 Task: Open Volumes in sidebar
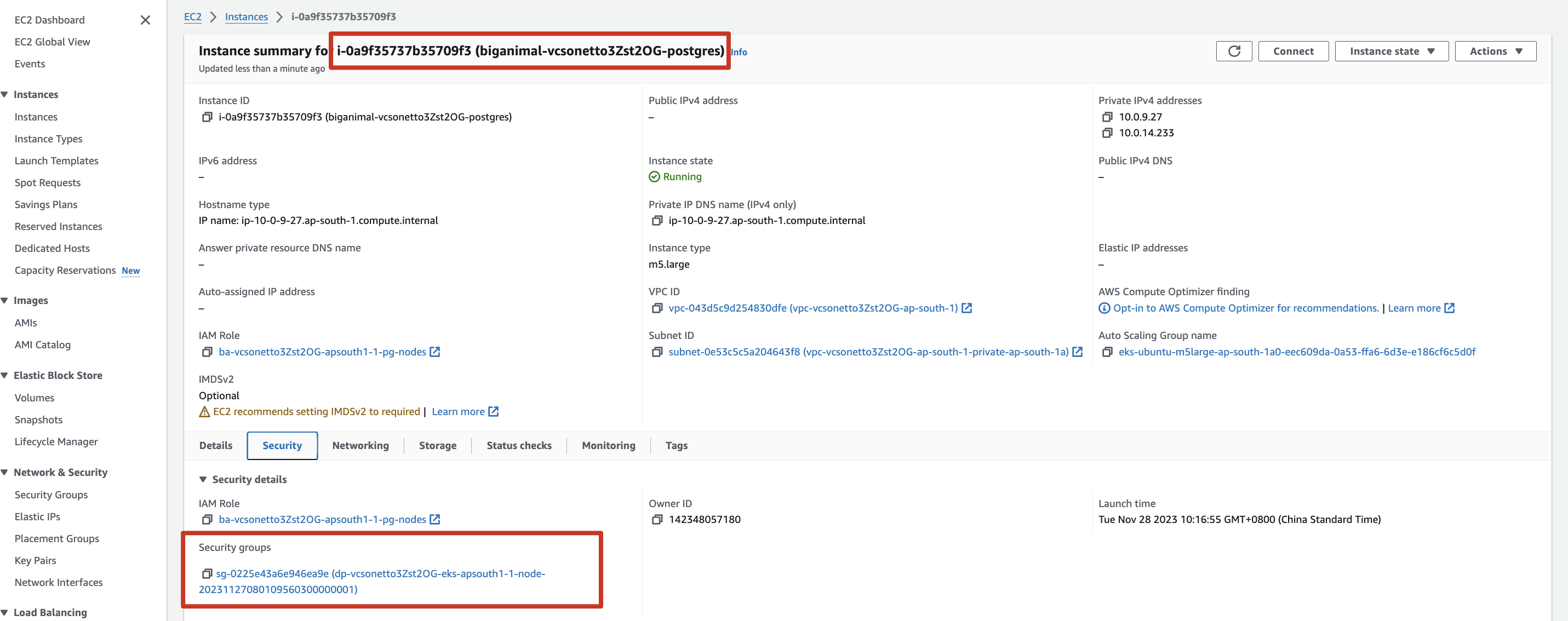pos(34,398)
